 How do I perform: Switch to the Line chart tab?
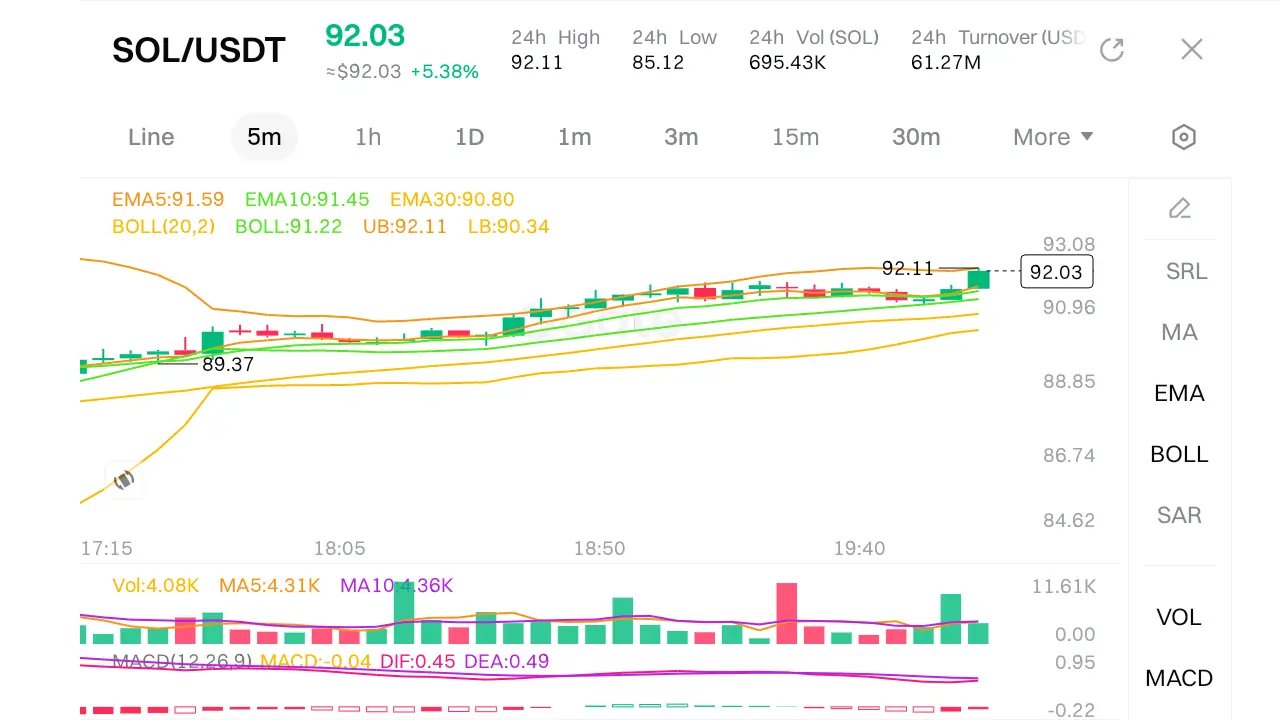pos(151,137)
